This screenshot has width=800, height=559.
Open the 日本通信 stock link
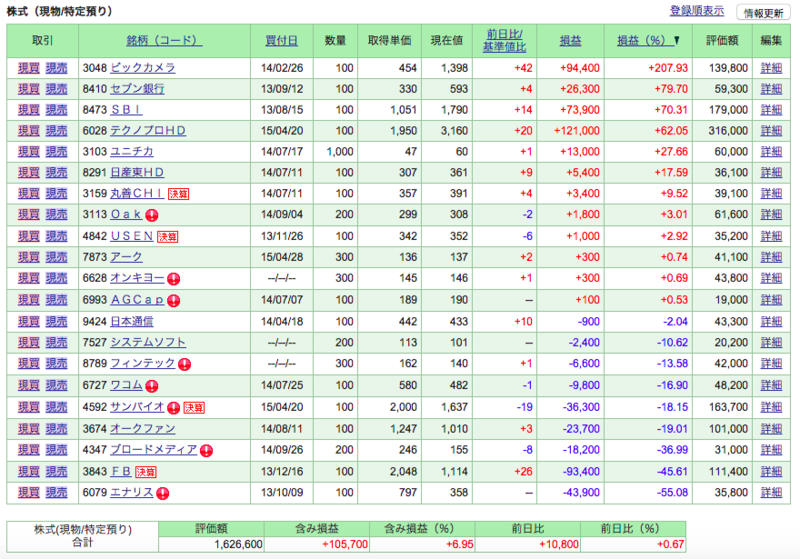click(x=132, y=321)
